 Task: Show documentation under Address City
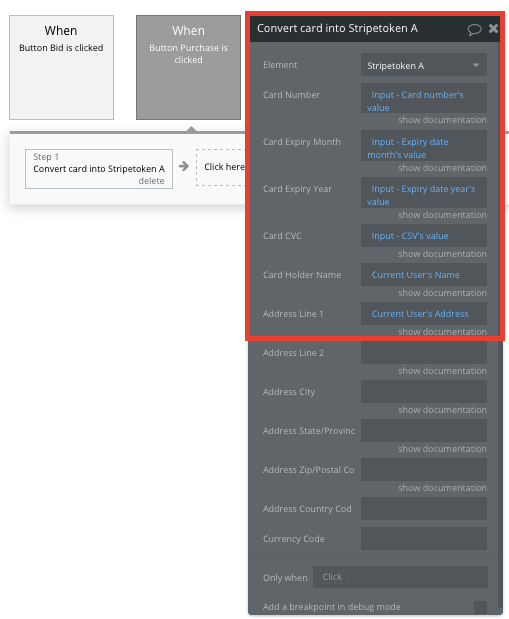click(442, 410)
